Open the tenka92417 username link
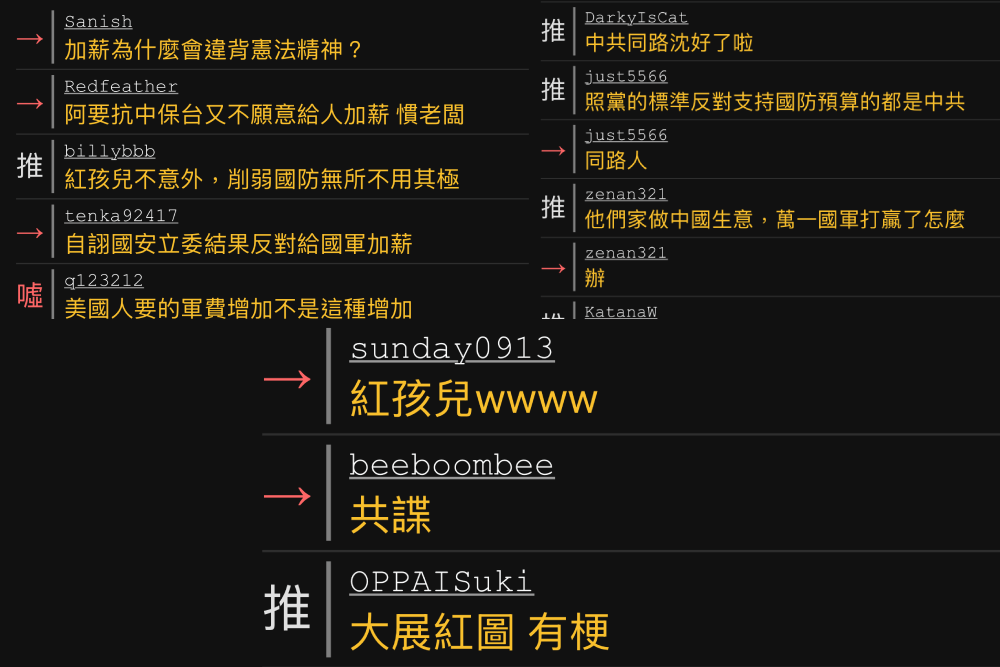The height and width of the screenshot is (667, 1000). pyautogui.click(x=121, y=216)
